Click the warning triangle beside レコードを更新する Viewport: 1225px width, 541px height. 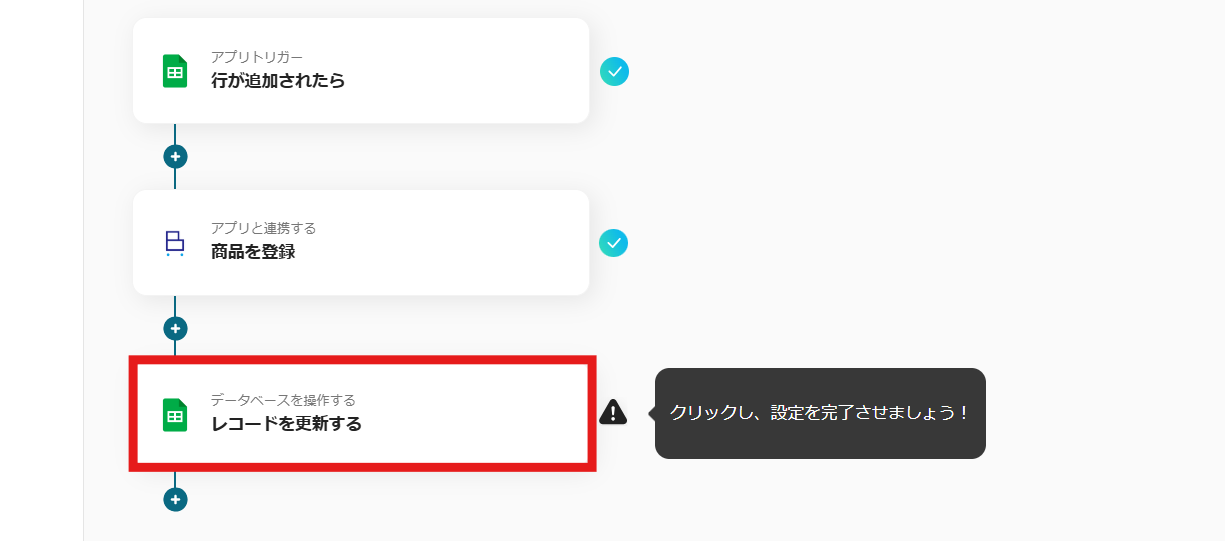[613, 411]
